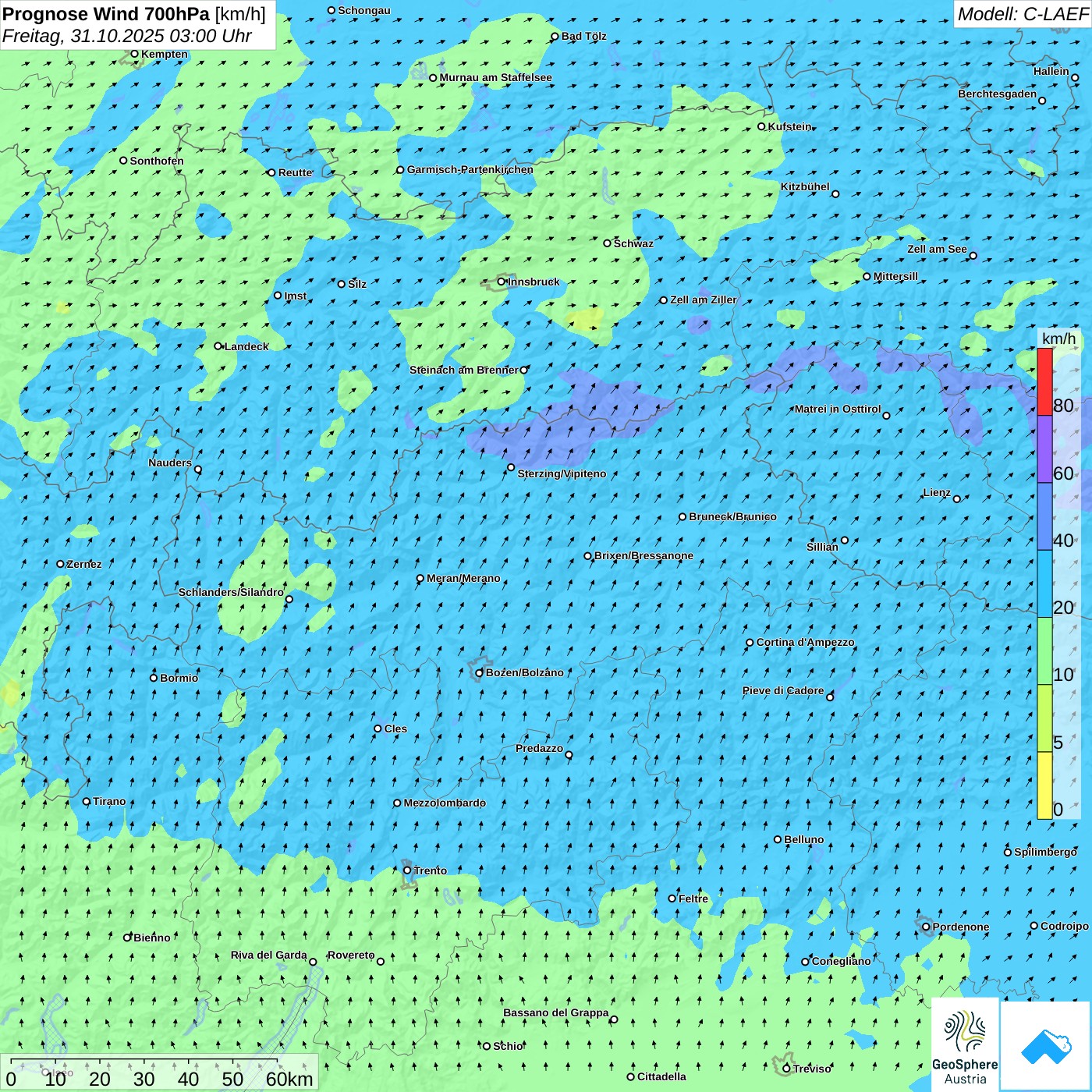Click the Berchtesgaden label

998,94
